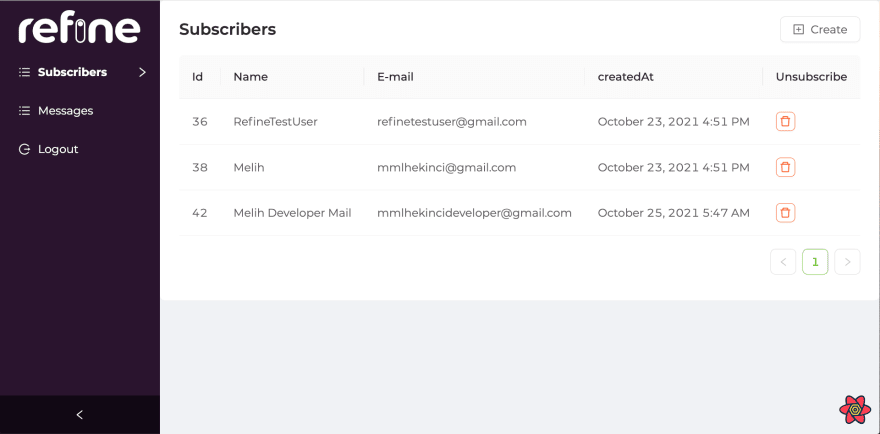
Task: Click the Subscribers list icon in sidebar
Action: tap(24, 72)
